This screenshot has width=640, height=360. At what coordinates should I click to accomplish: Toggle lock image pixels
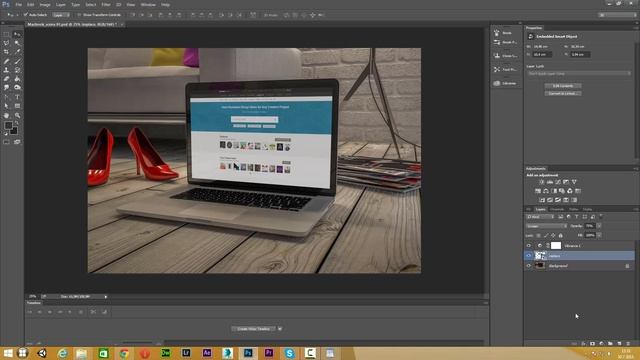pos(546,236)
